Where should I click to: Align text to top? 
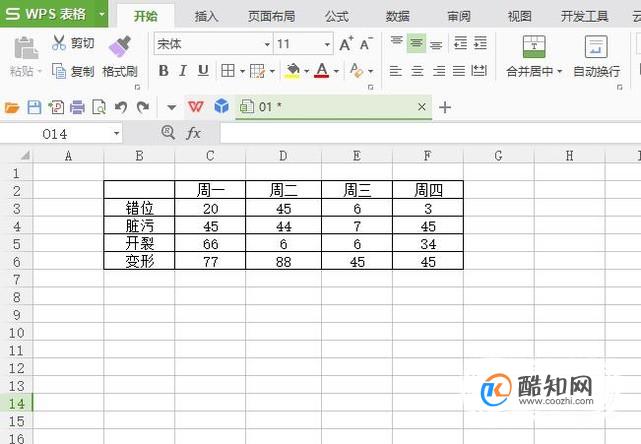(397, 42)
